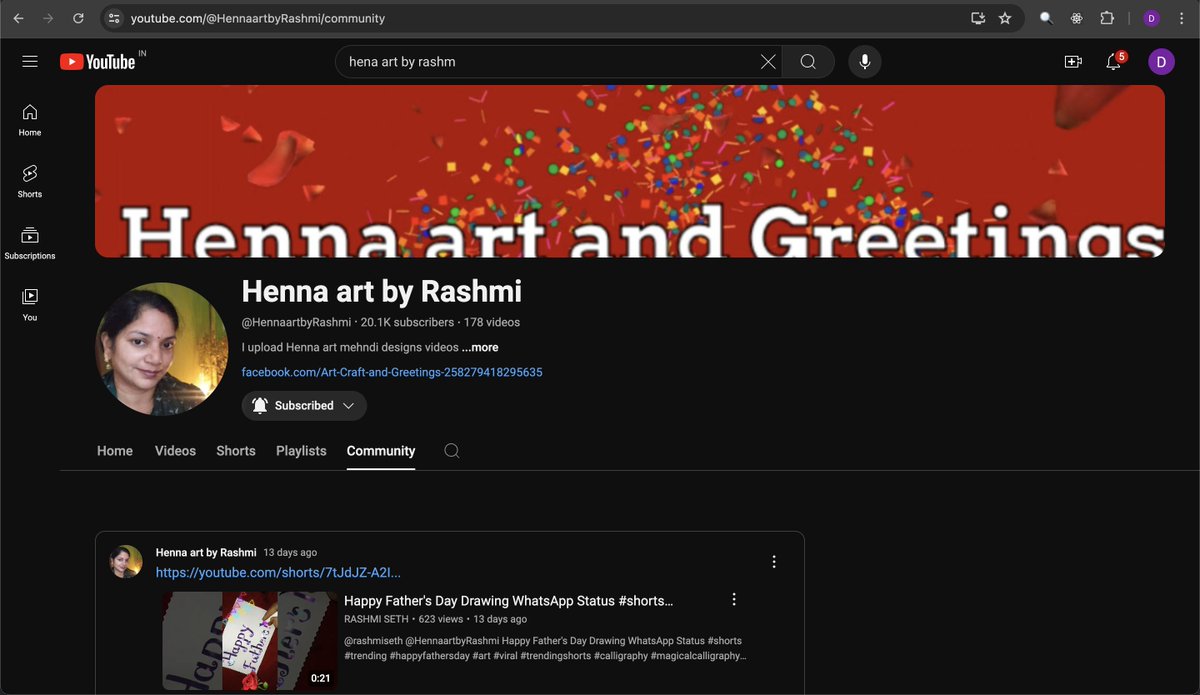The height and width of the screenshot is (695, 1200).
Task: Expand the Subscribed notification dropdown
Action: pyautogui.click(x=304, y=405)
